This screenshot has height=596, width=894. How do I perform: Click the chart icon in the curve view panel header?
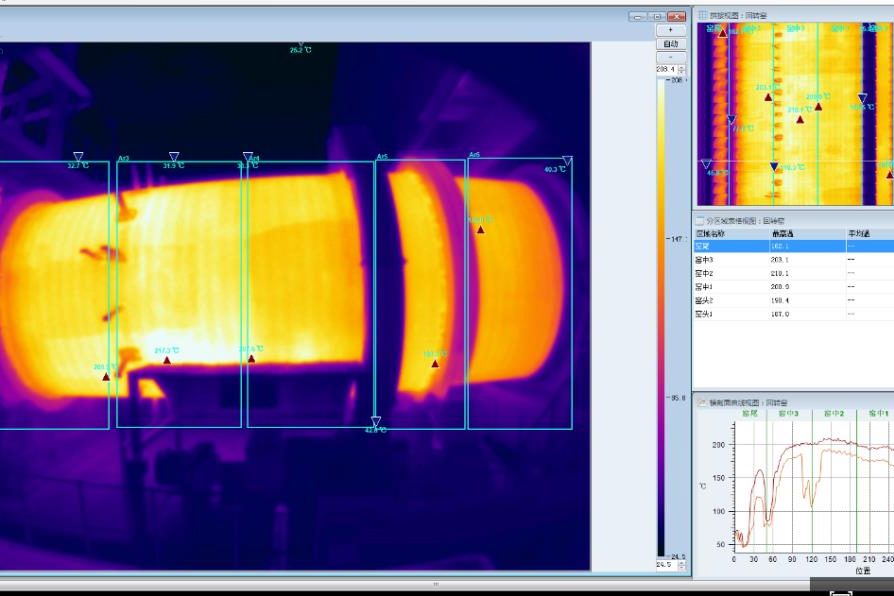pyautogui.click(x=701, y=402)
